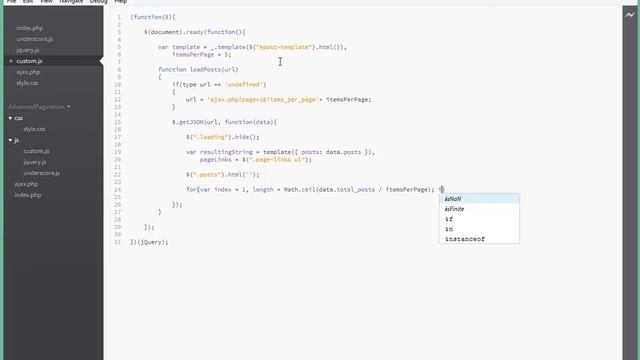Collapse the css folder in project tree

tap(10, 118)
